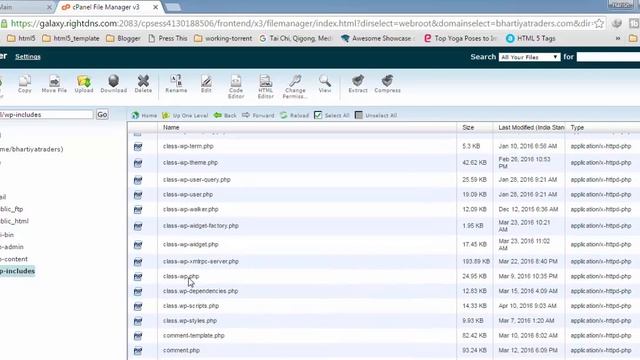Open Press This bookmark
This screenshot has height=360, width=640.
click(x=168, y=38)
